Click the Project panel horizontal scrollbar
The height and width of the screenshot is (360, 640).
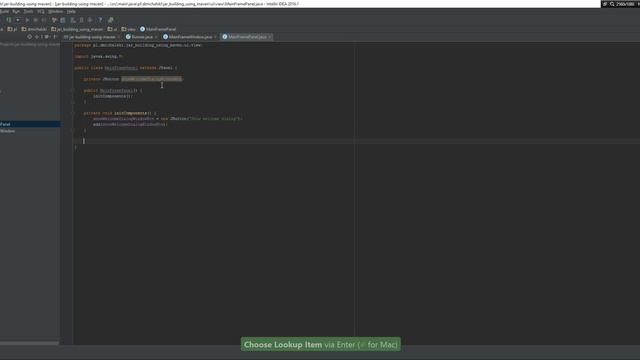pos(29,343)
